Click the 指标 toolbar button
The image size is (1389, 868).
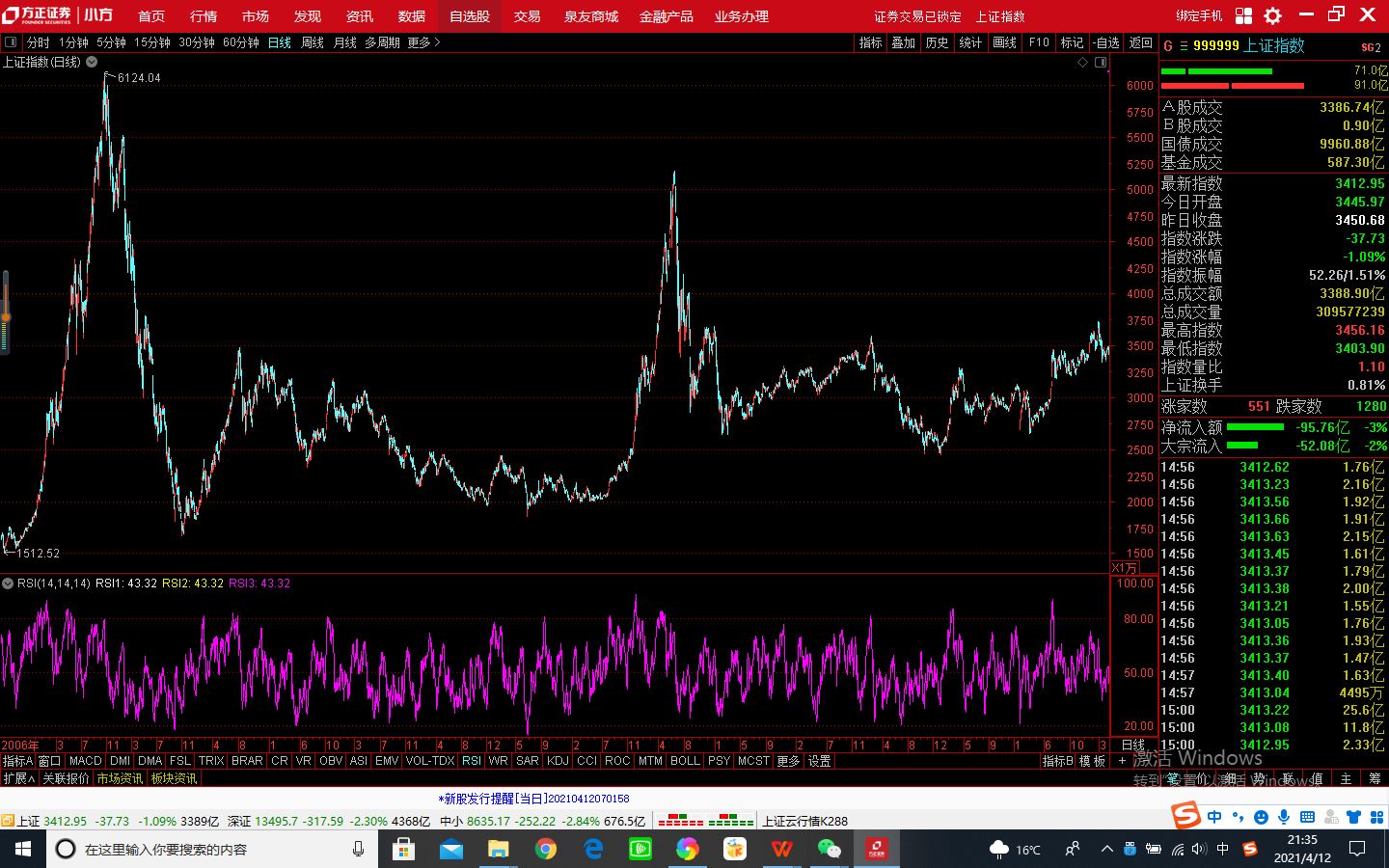pos(870,42)
